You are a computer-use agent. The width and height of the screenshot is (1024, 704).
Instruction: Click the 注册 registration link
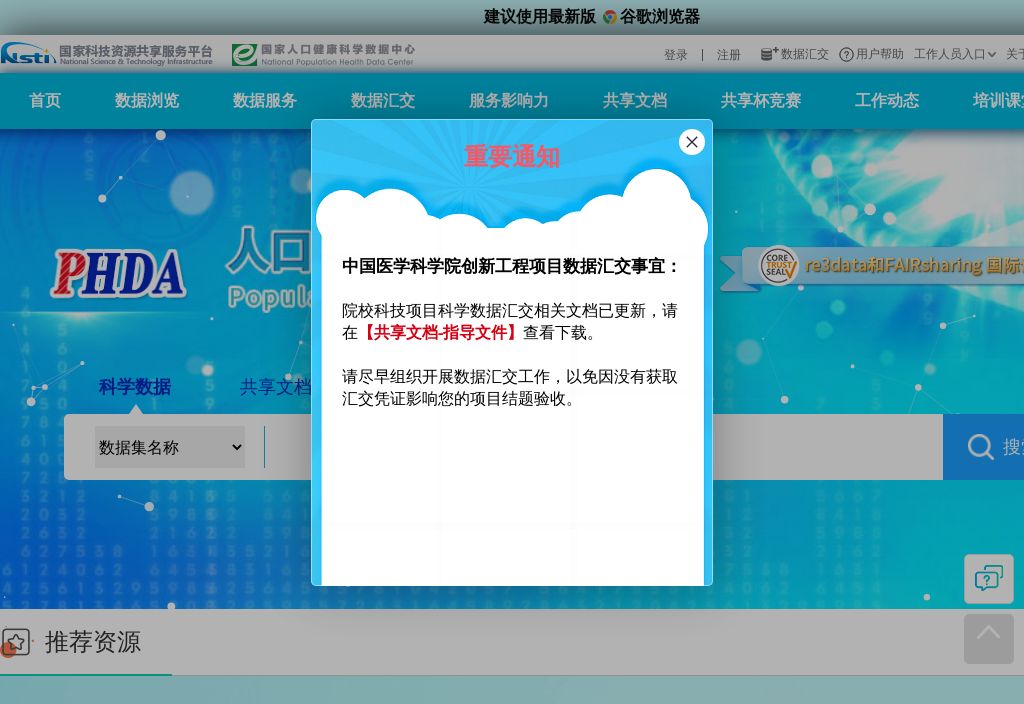pyautogui.click(x=729, y=55)
